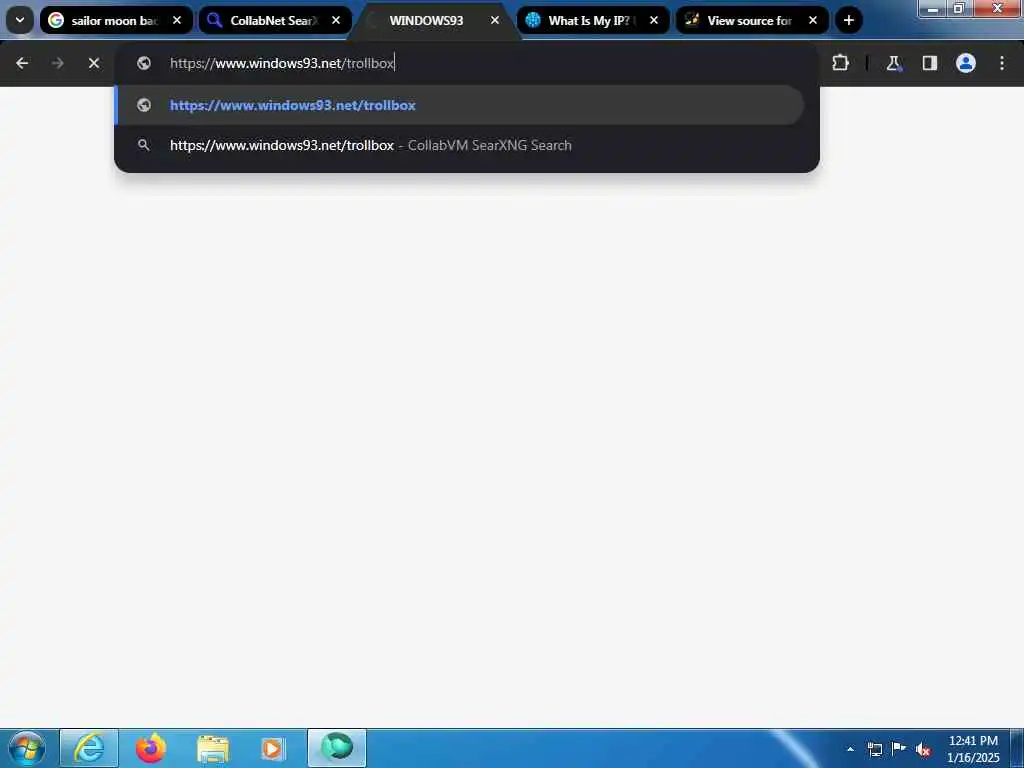
Task: Go forward with the forward arrow
Action: pyautogui.click(x=57, y=63)
